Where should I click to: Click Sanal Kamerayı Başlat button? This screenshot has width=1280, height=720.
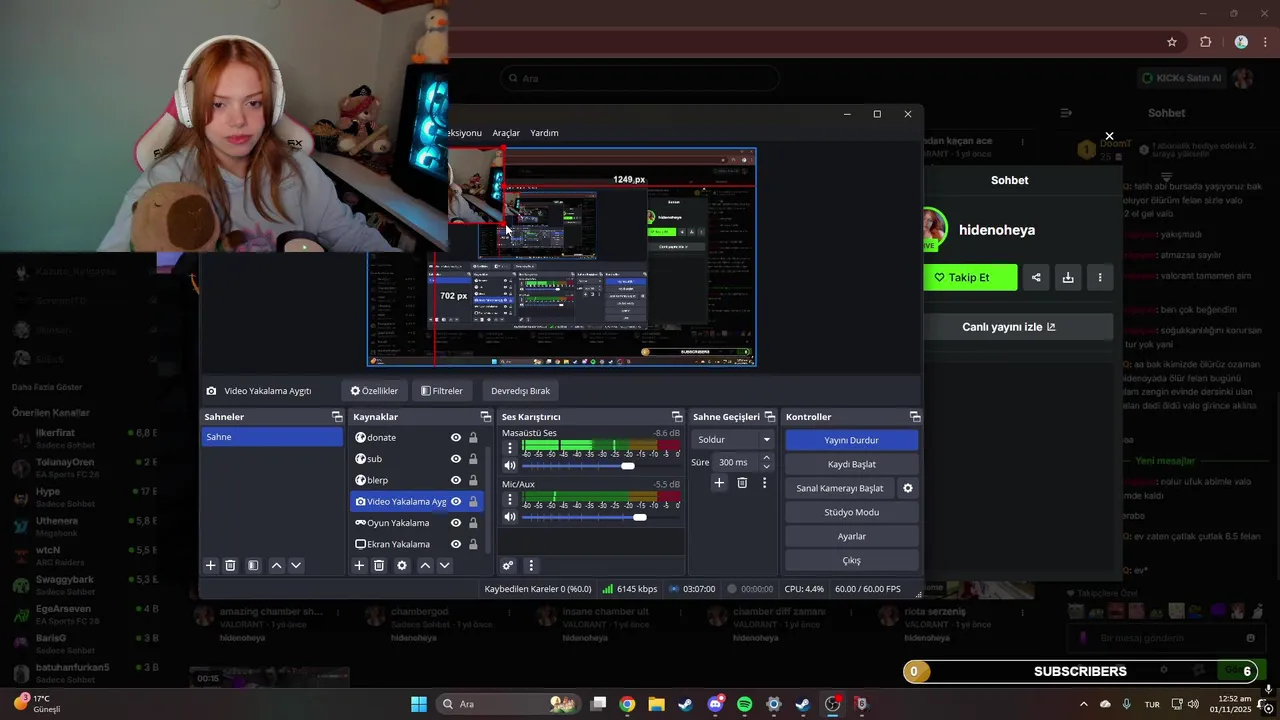pyautogui.click(x=840, y=488)
